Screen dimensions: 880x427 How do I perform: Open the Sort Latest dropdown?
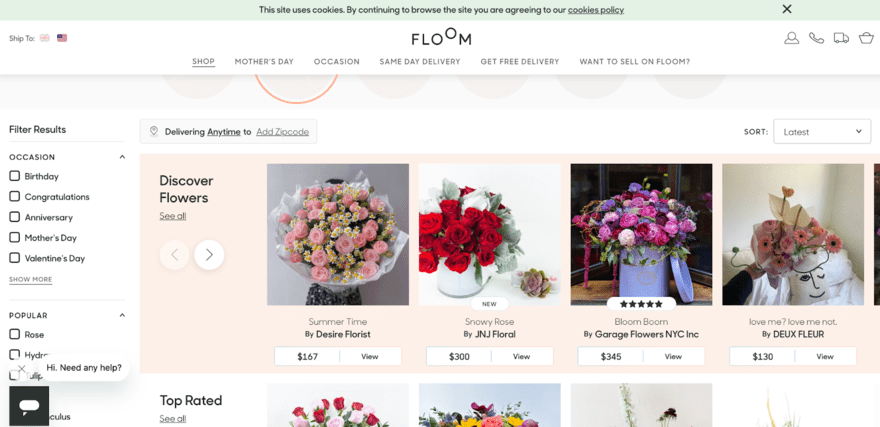coord(822,131)
